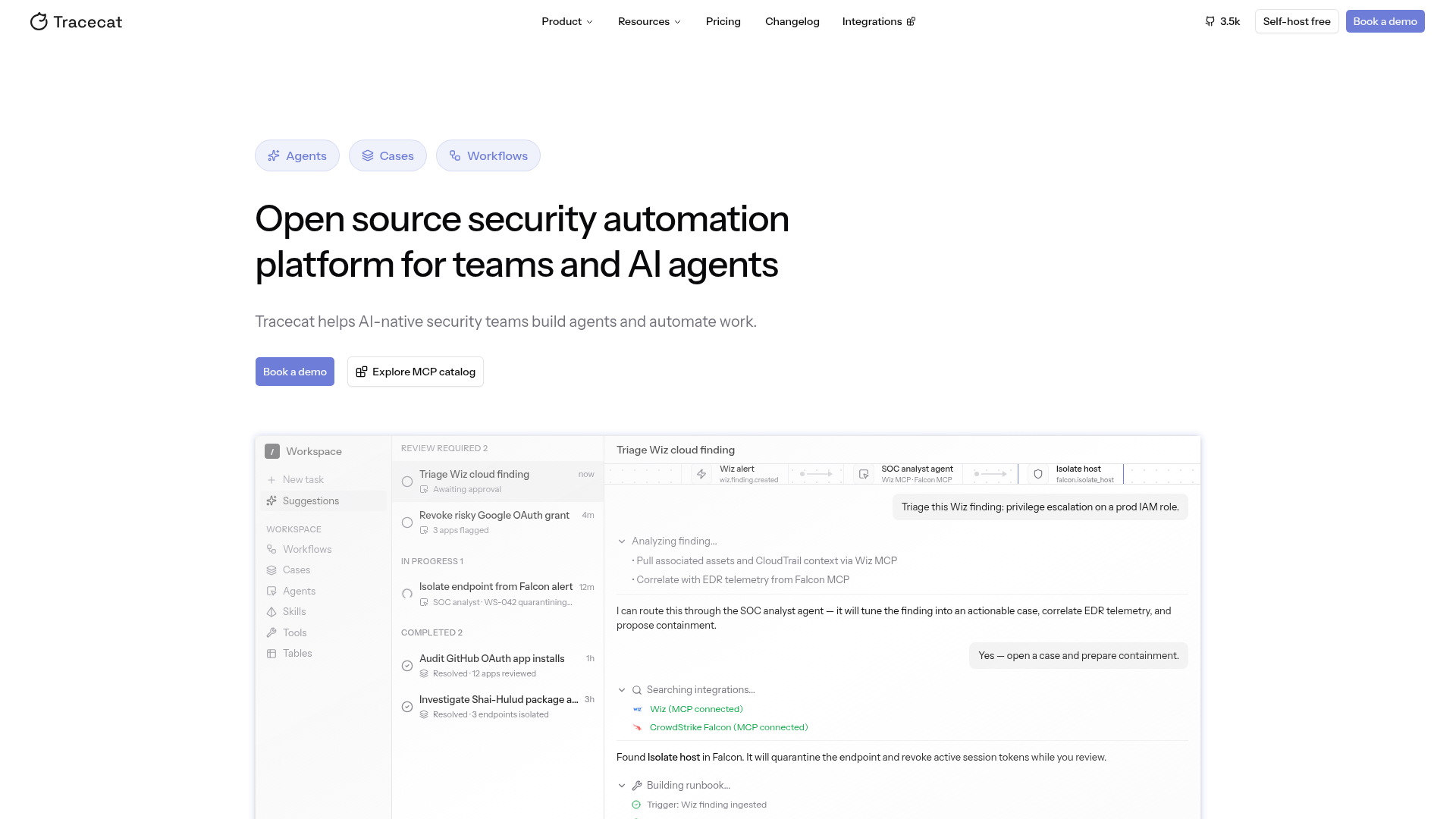Viewport: 1456px width, 819px height.
Task: Toggle the Isolate endpoint from Falcon alert status circle
Action: (407, 594)
